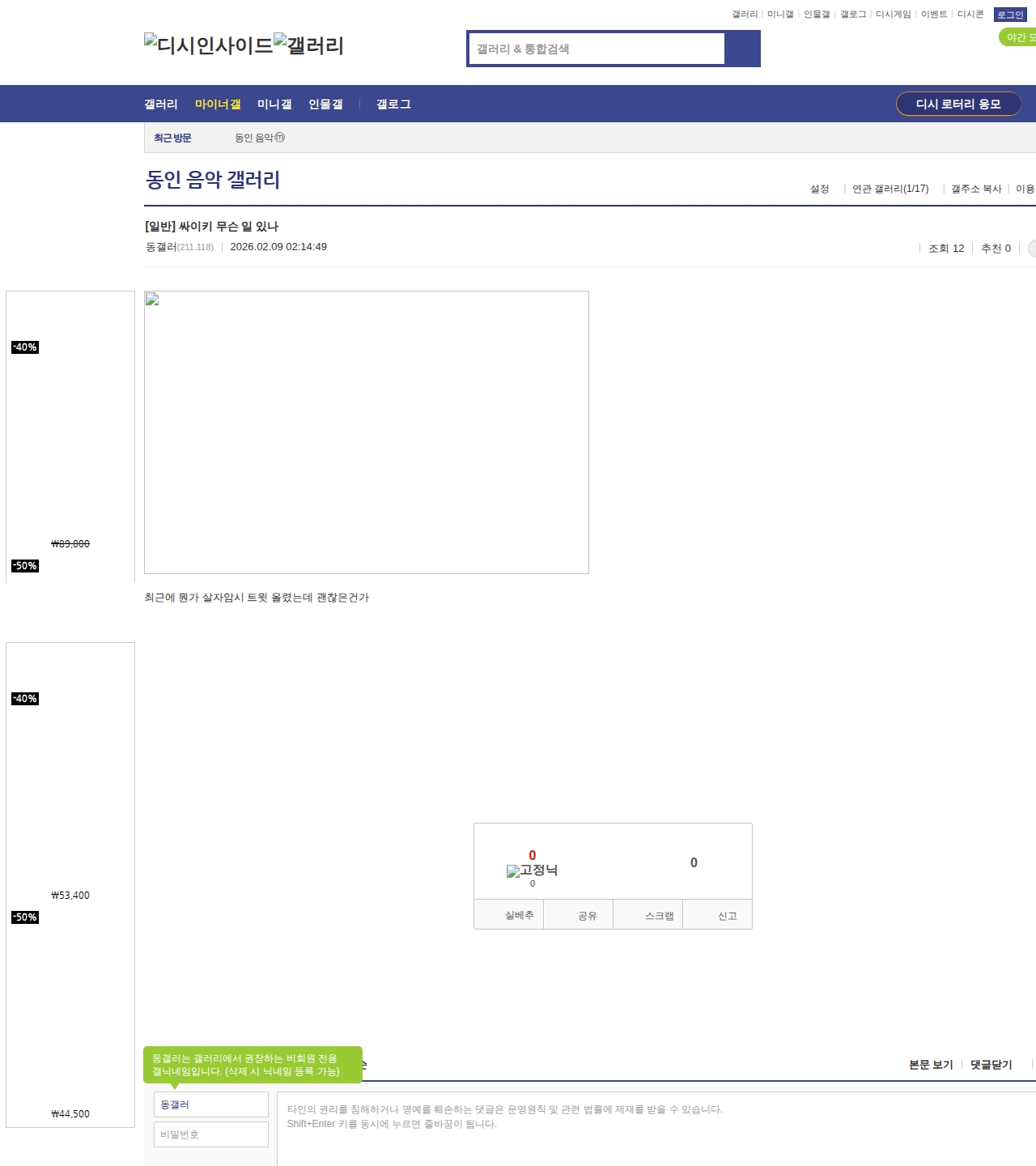This screenshot has height=1166, width=1036.
Task: Click the 추천 0 count in the post header
Action: pos(996,248)
